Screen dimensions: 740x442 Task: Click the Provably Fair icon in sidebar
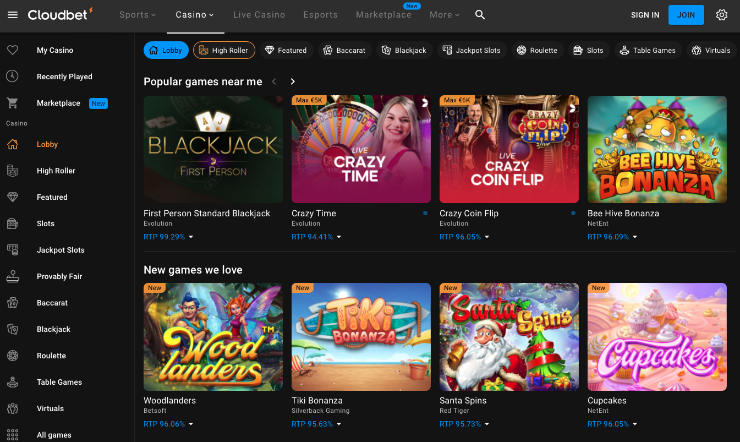pyautogui.click(x=13, y=276)
